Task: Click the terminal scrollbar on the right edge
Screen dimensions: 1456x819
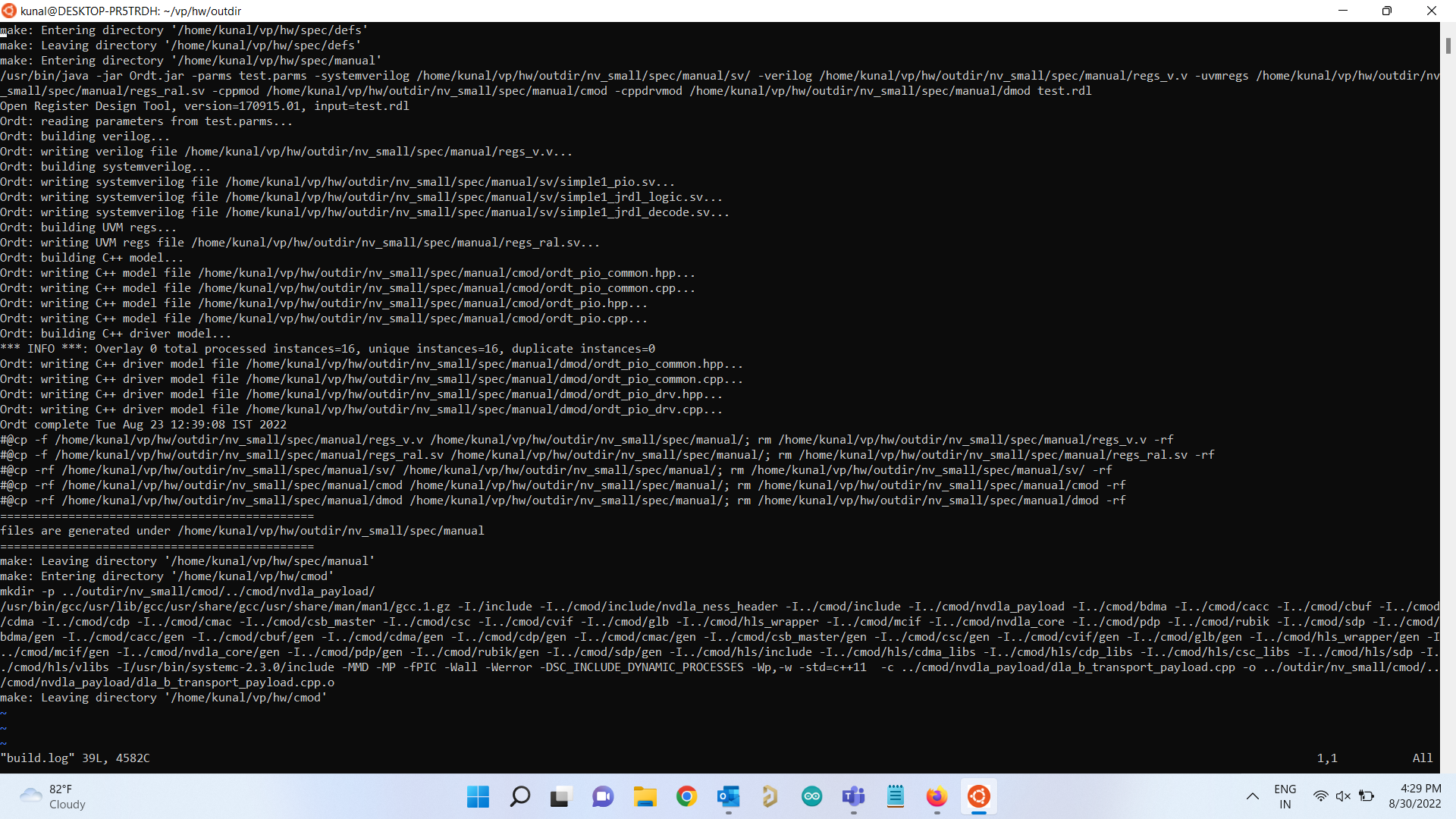Action: click(x=1448, y=45)
